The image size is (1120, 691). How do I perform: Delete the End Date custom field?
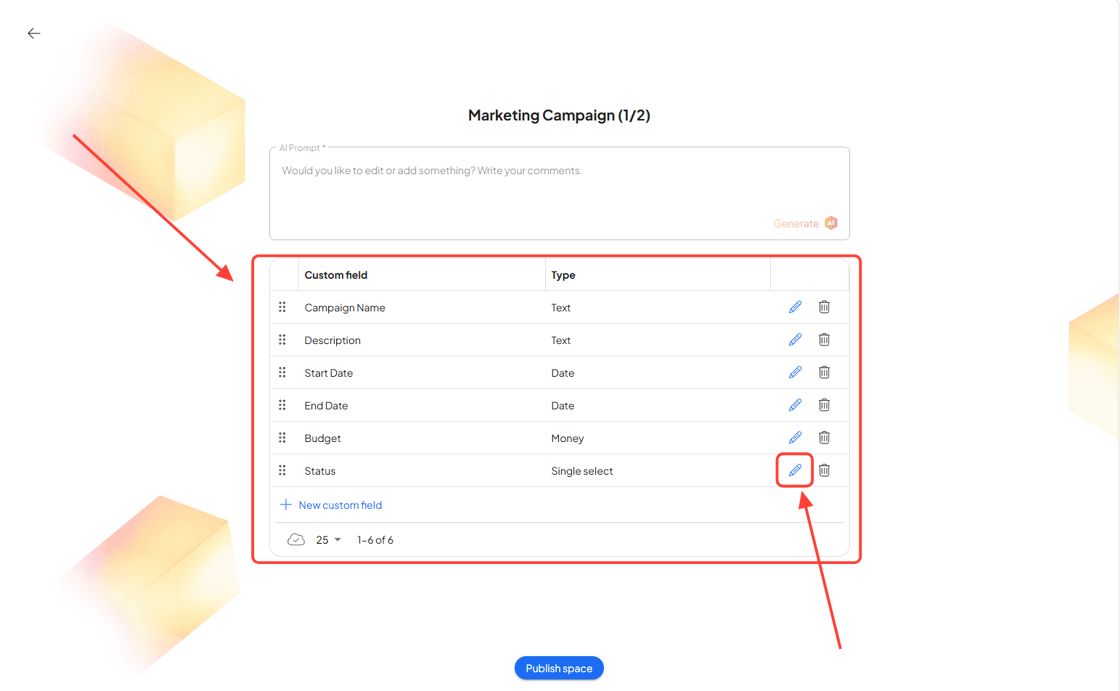pyautogui.click(x=824, y=405)
